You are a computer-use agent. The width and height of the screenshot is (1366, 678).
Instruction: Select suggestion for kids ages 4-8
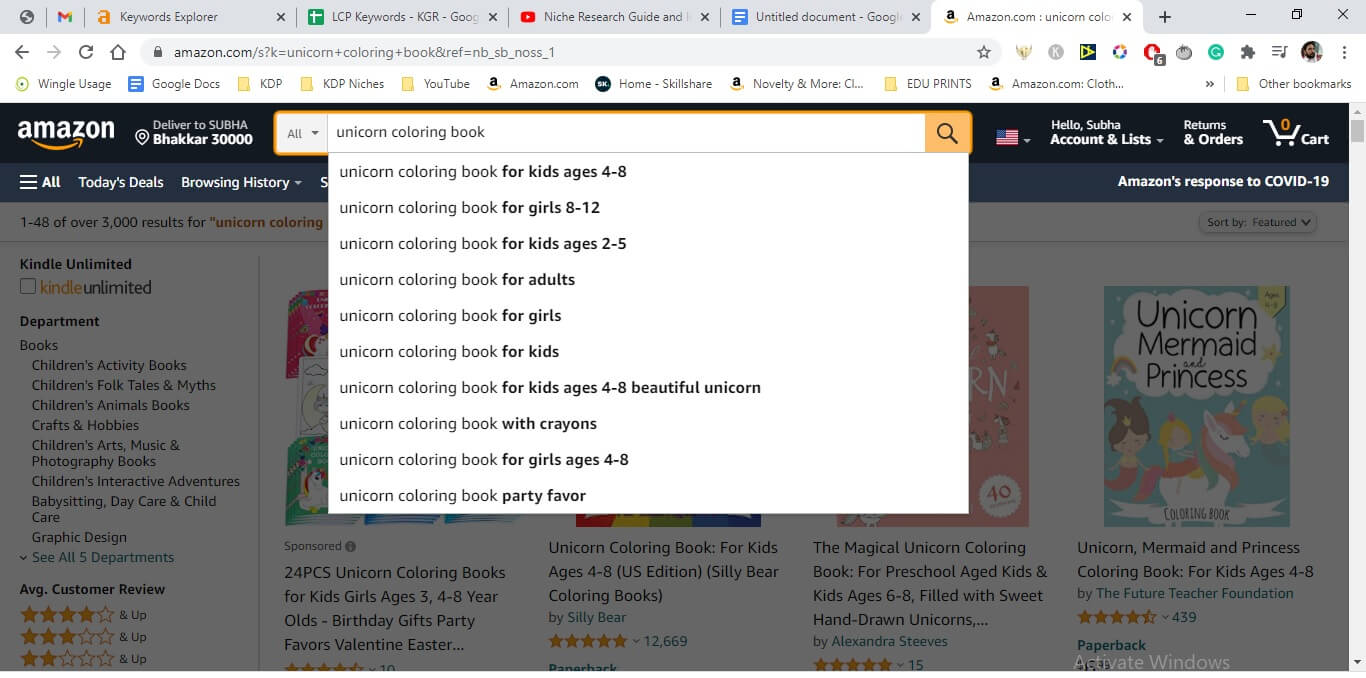tap(648, 172)
